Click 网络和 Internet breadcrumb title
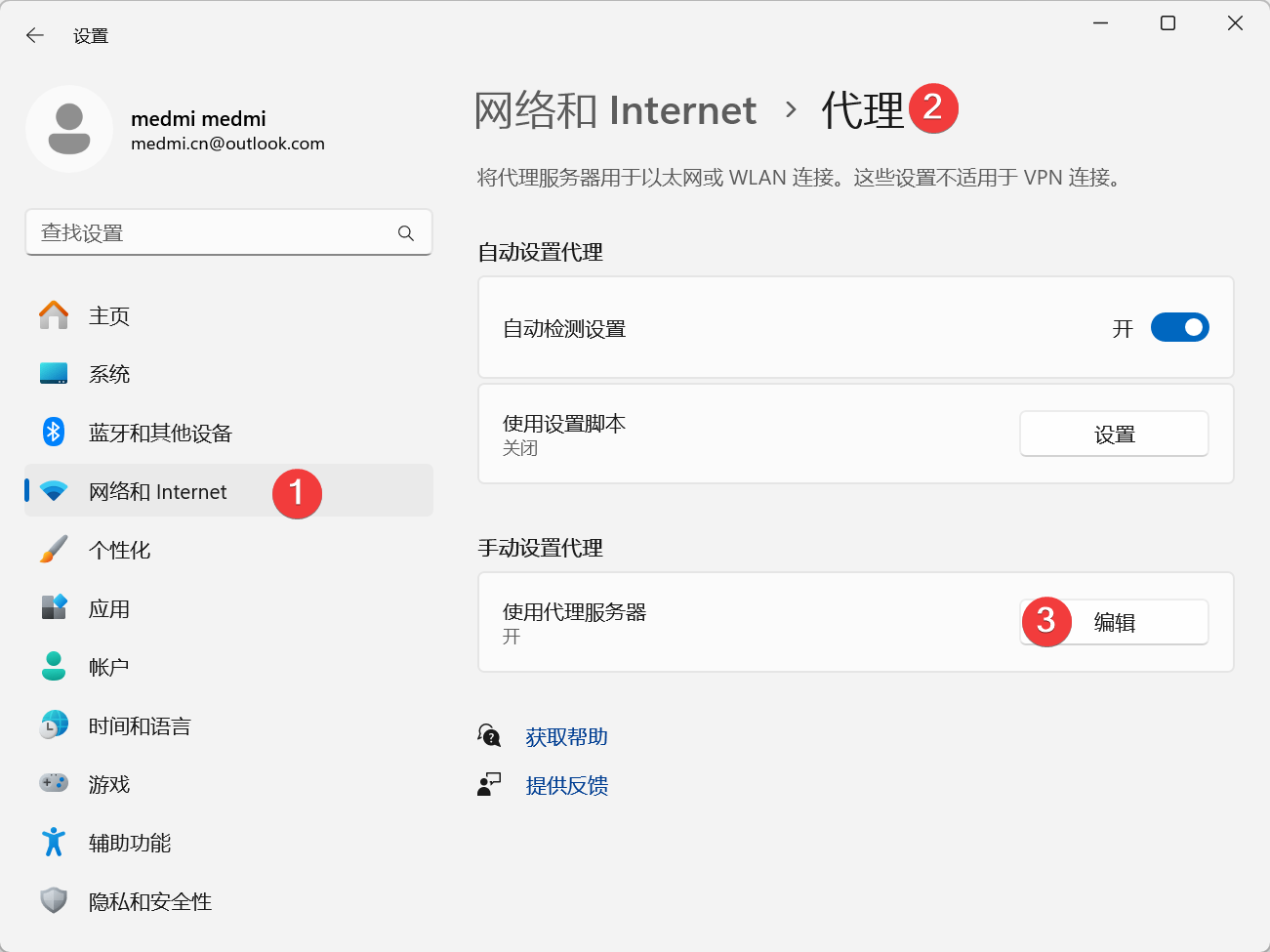The width and height of the screenshot is (1270, 952). click(615, 110)
